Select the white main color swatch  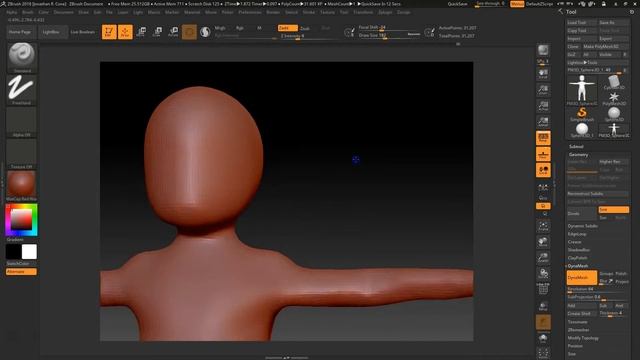click(x=29, y=252)
